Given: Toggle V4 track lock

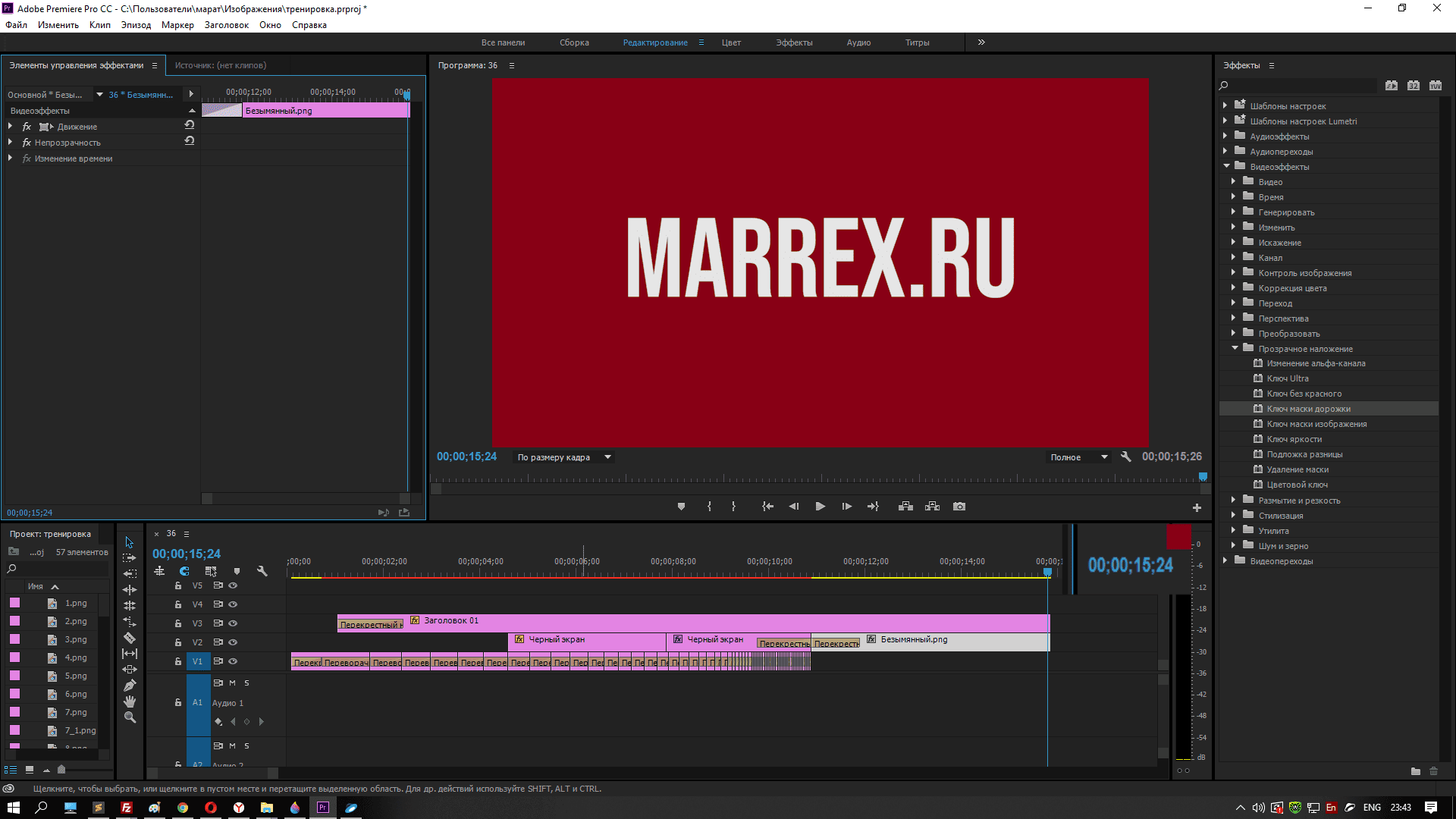Looking at the screenshot, I should click(178, 604).
